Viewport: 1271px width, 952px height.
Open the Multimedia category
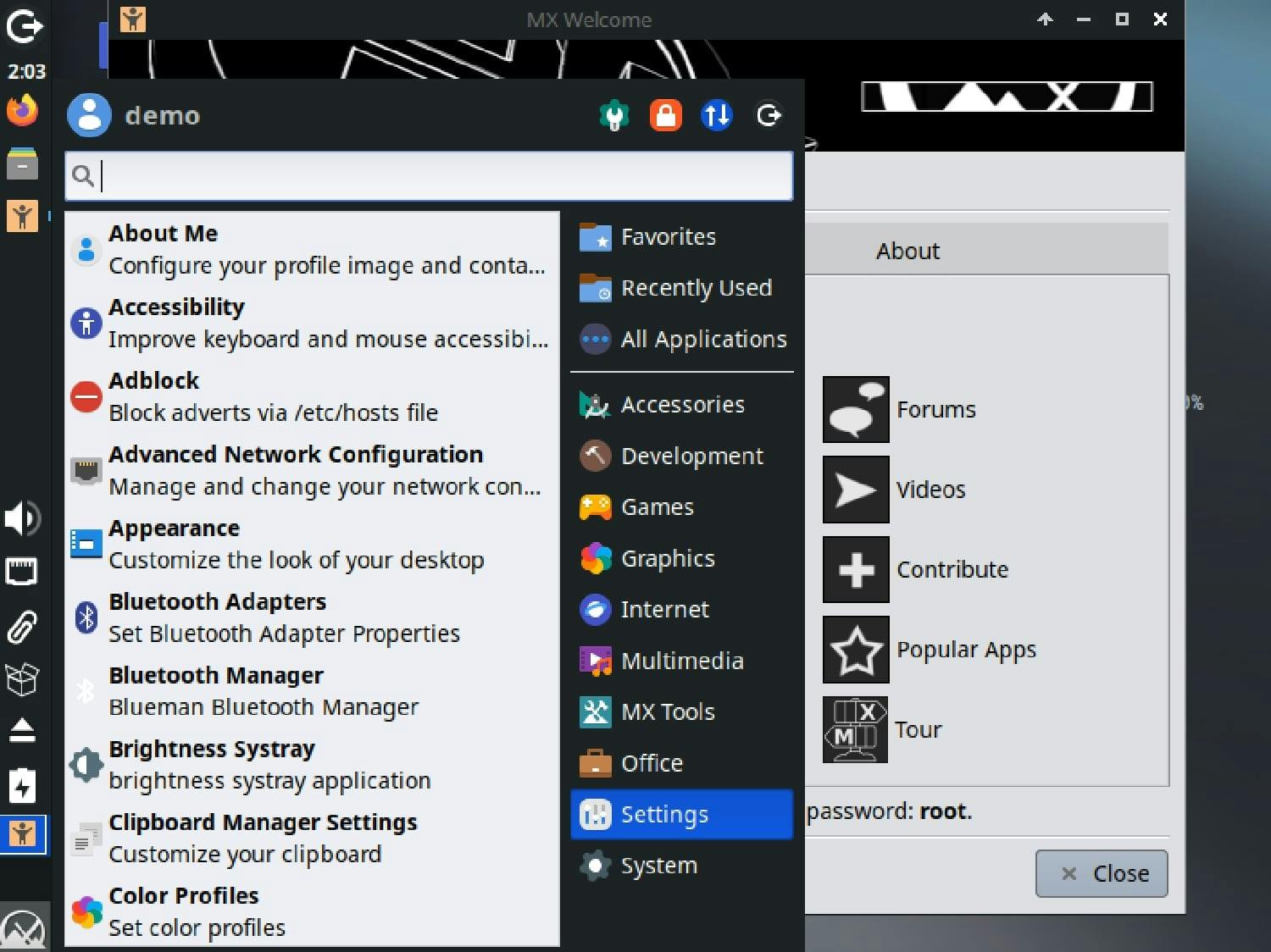coord(682,661)
